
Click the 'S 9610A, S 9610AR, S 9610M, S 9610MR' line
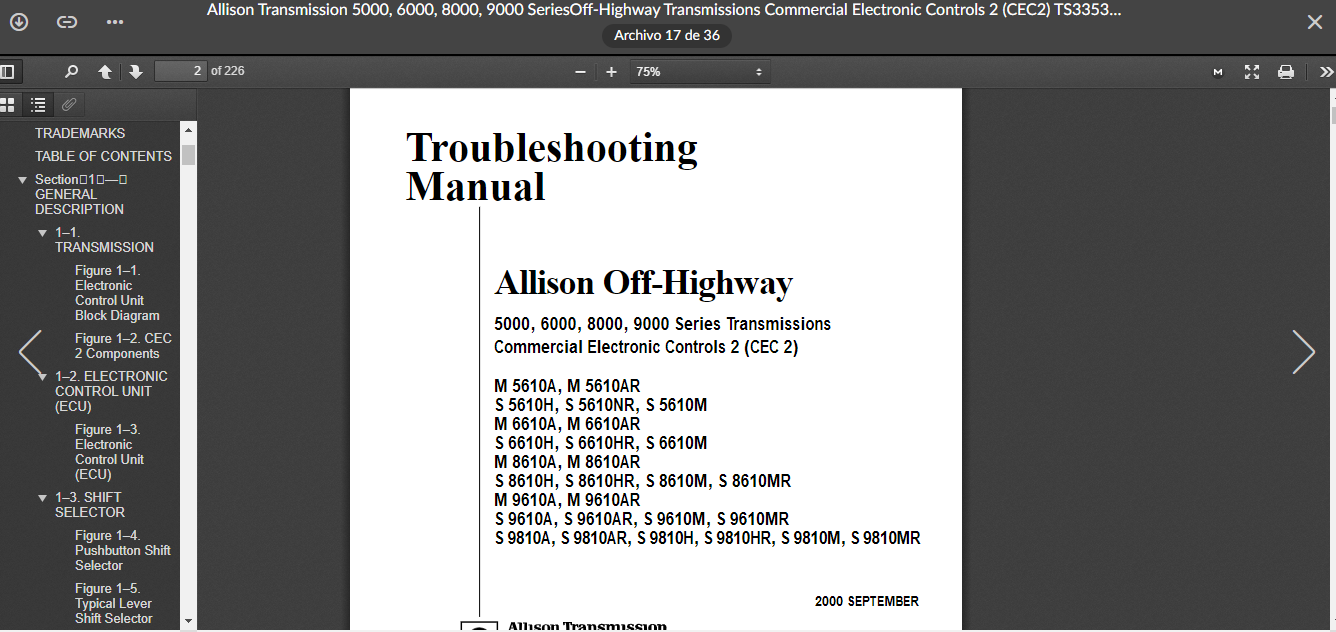tap(641, 519)
